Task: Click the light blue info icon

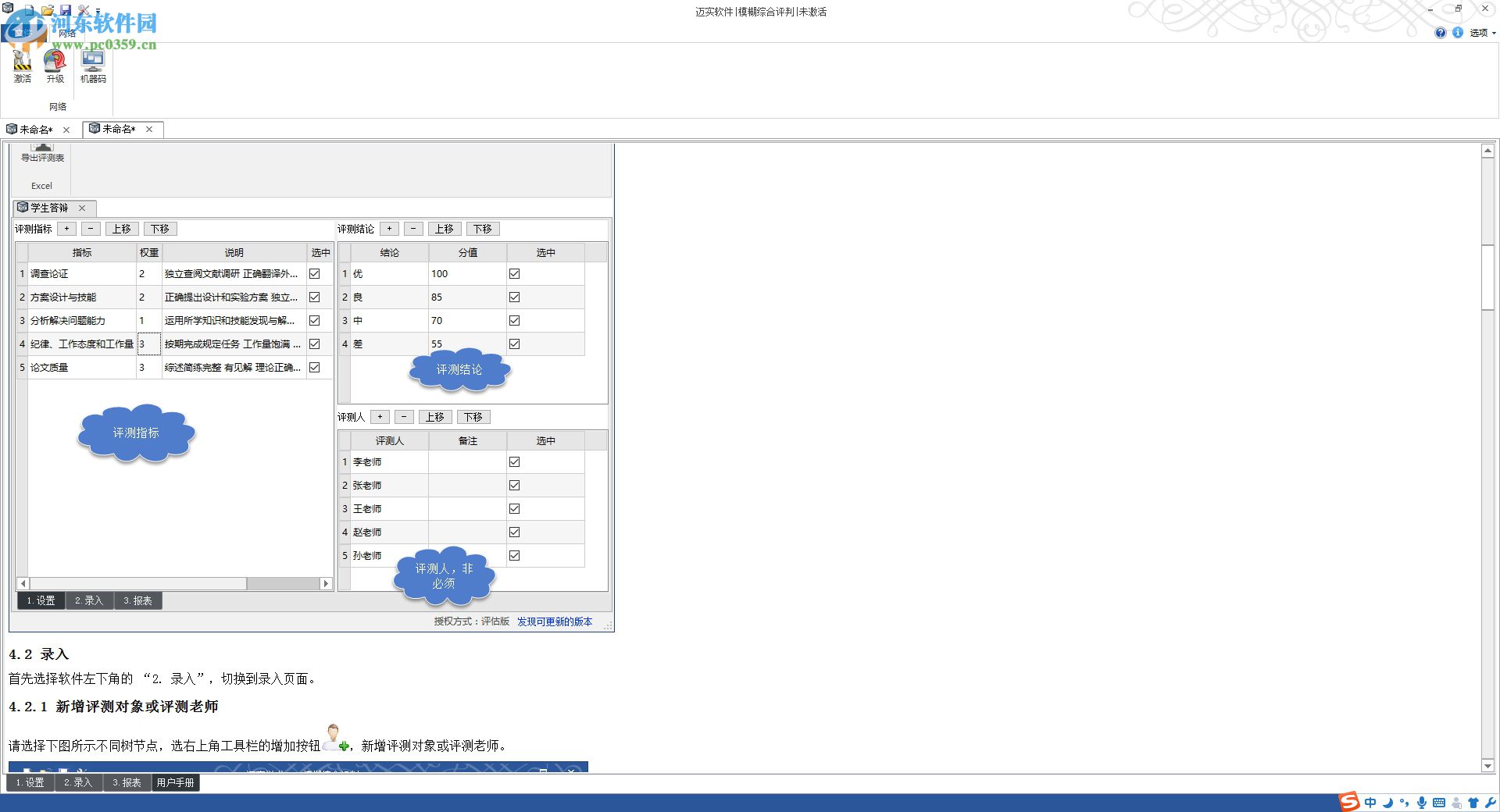Action: (1458, 32)
